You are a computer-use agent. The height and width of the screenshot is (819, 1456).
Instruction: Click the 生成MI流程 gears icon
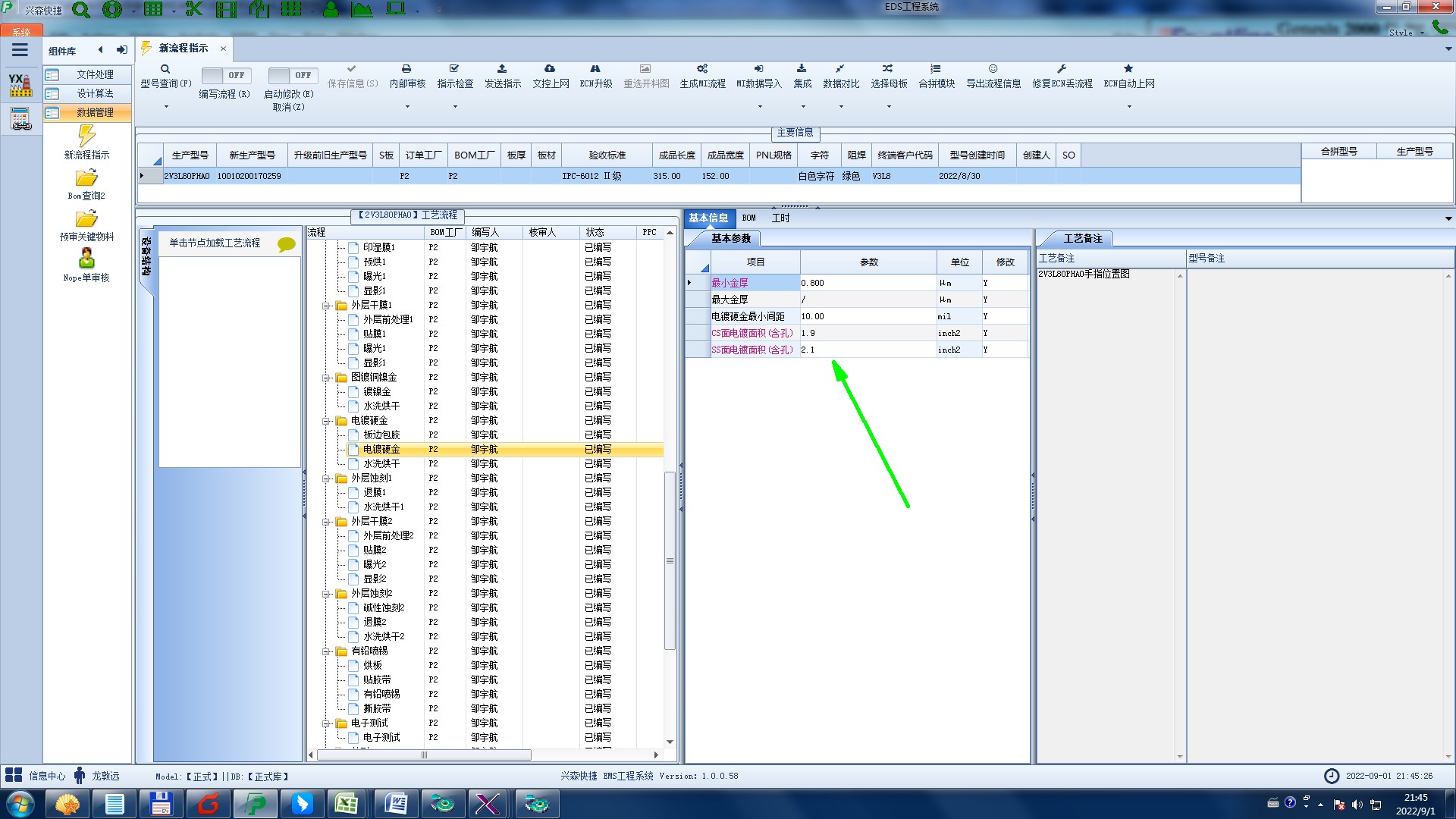click(702, 69)
